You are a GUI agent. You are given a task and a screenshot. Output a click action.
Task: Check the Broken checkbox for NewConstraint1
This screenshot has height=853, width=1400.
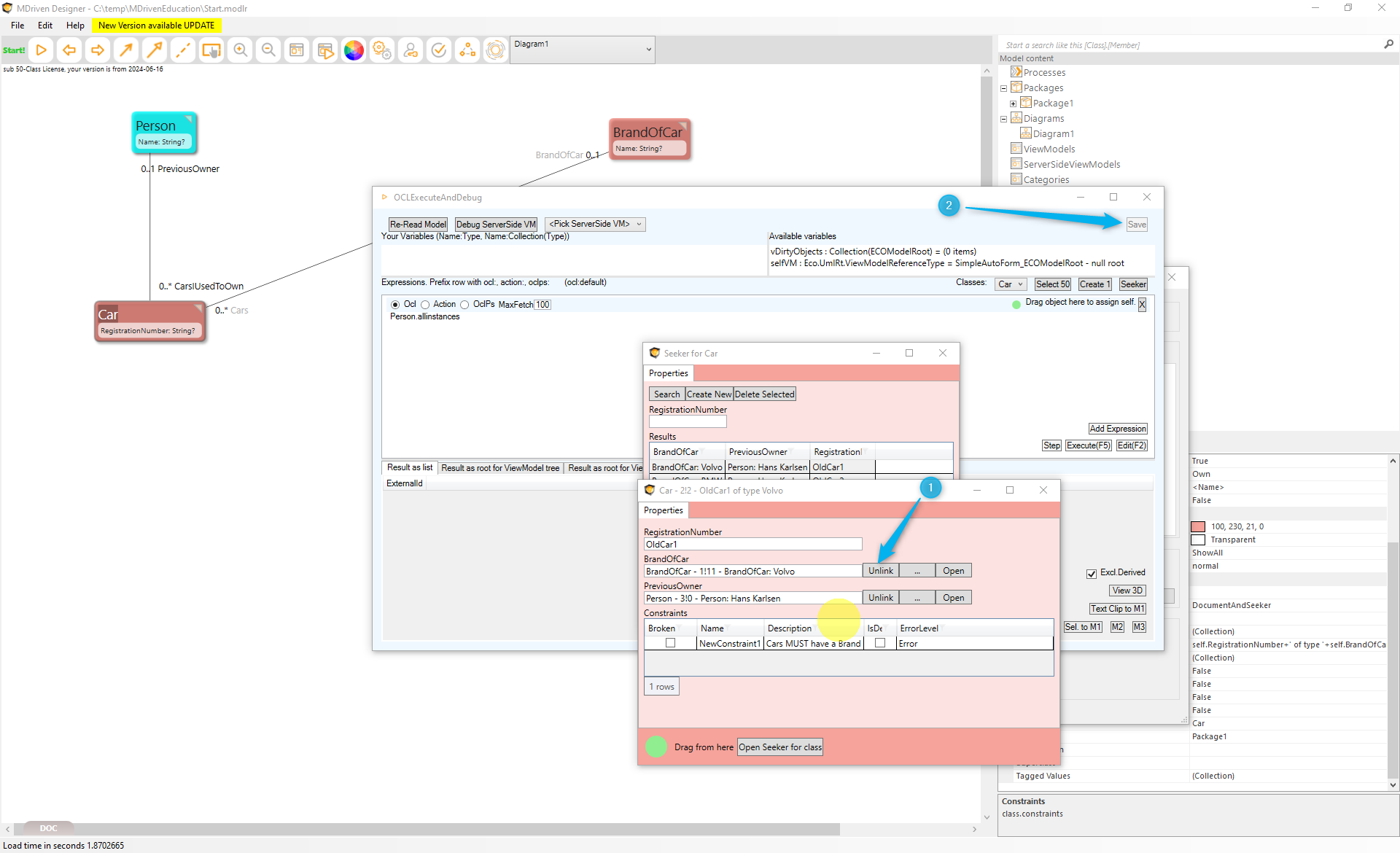[x=670, y=643]
